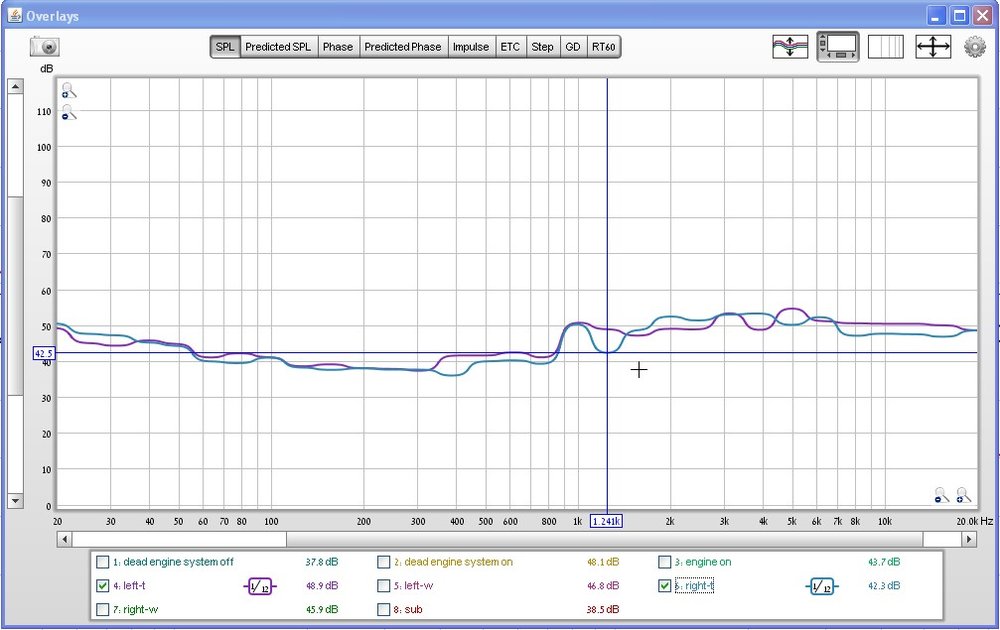Check the sub trace

[383, 610]
